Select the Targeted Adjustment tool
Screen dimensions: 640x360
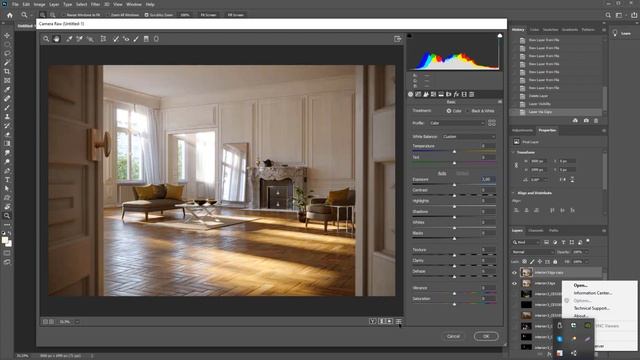click(90, 39)
